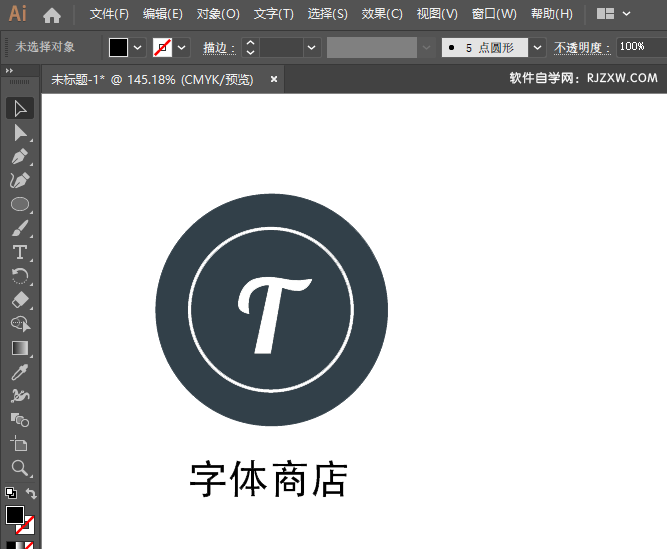Select the Gradient tool
The height and width of the screenshot is (549, 667).
(20, 348)
